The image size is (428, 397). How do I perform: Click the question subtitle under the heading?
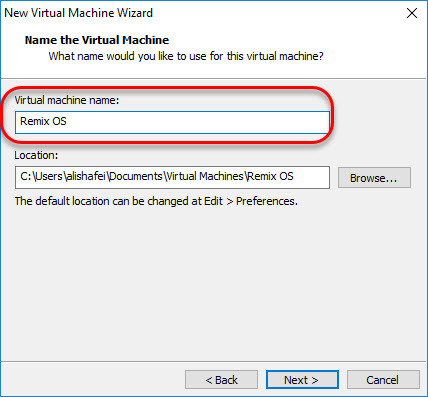[x=186, y=56]
